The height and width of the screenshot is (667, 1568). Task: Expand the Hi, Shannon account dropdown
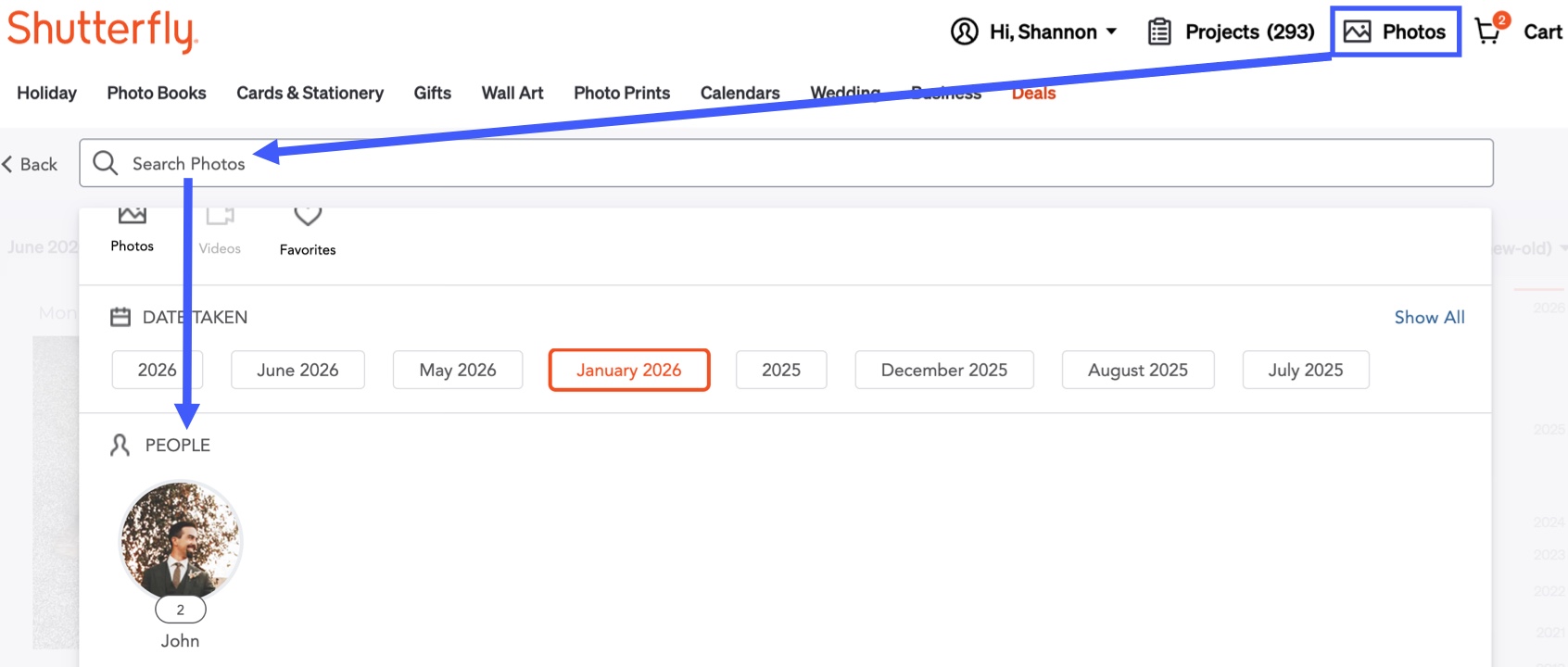point(1053,31)
